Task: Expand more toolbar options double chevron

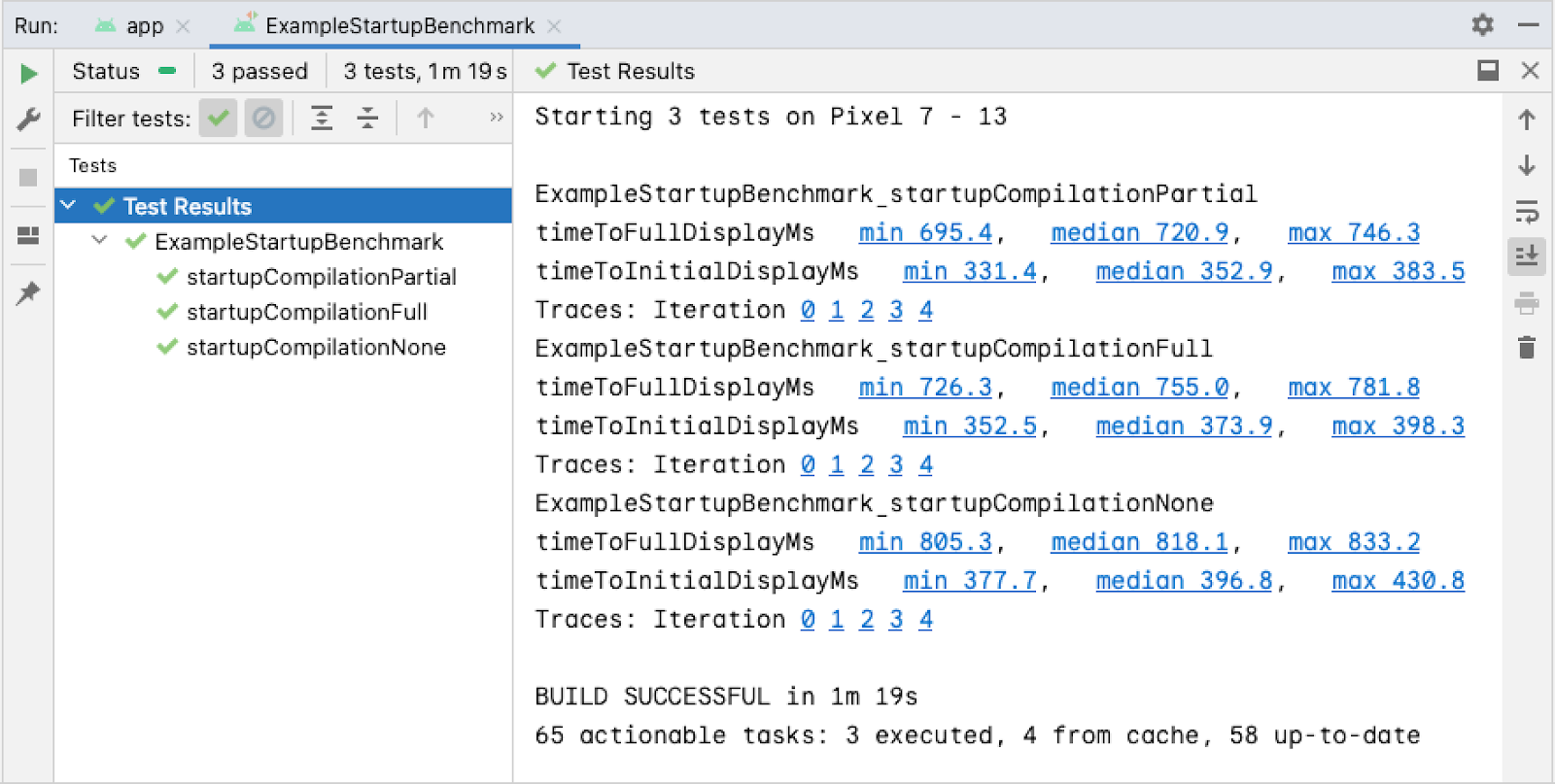Action: pos(497,118)
